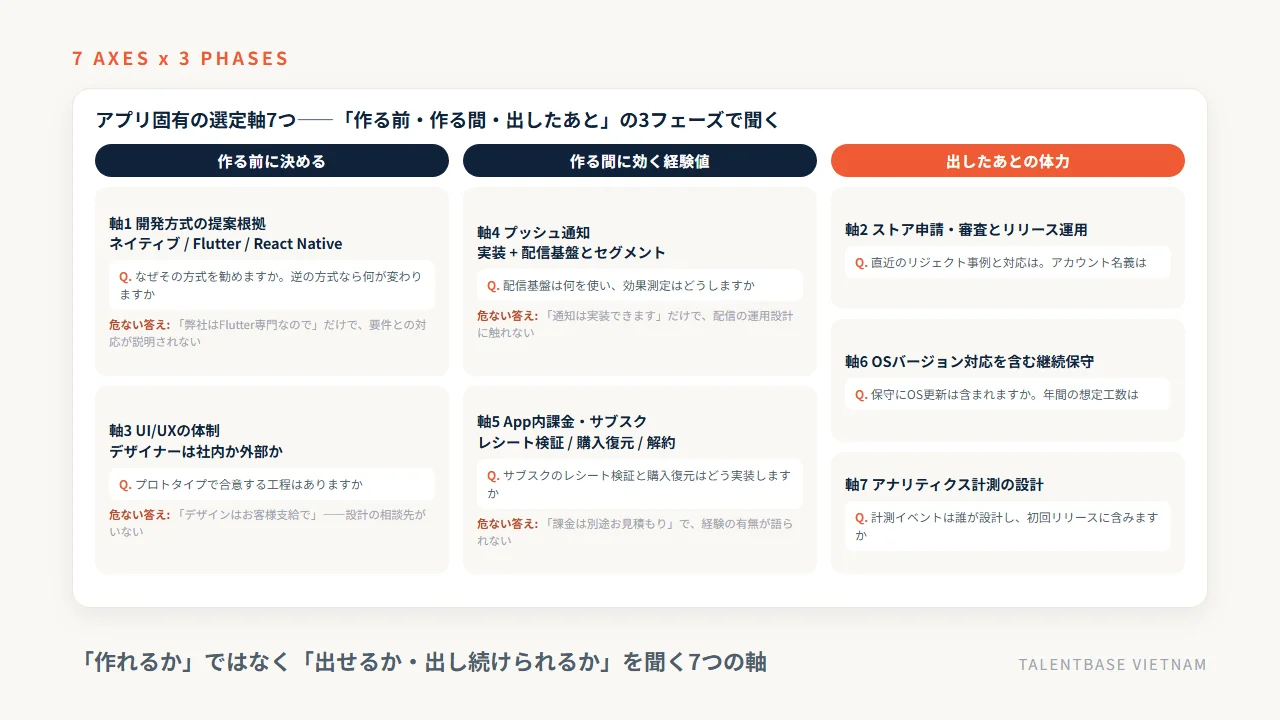Select the '作る間に効く経験値' phase header

pyautogui.click(x=640, y=160)
